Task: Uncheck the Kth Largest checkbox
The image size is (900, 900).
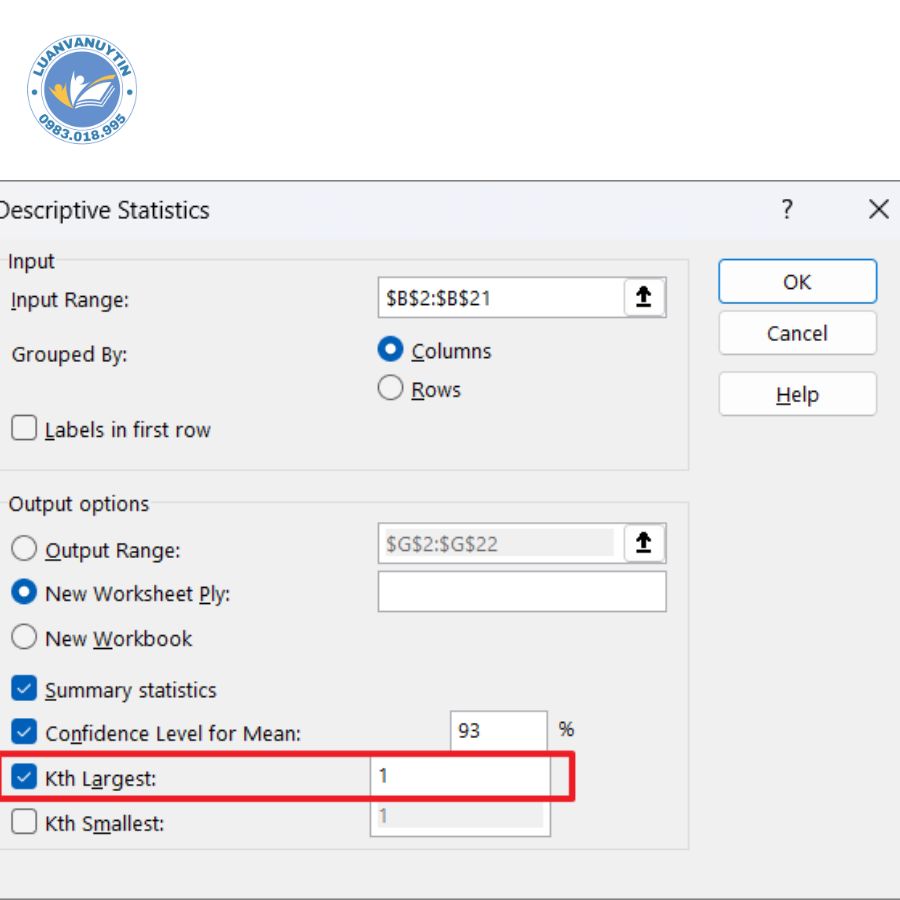Action: pyautogui.click(x=24, y=777)
